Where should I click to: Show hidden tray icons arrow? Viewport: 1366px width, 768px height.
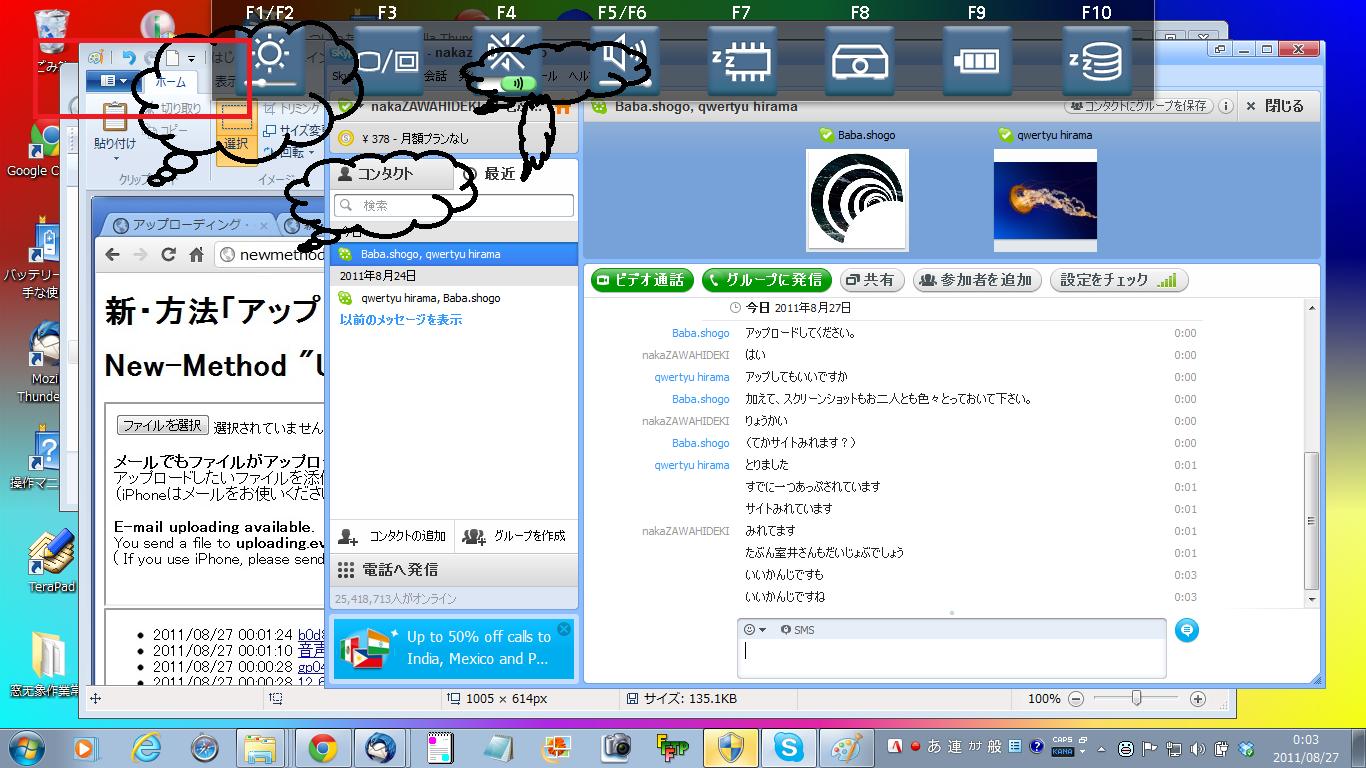[1102, 747]
